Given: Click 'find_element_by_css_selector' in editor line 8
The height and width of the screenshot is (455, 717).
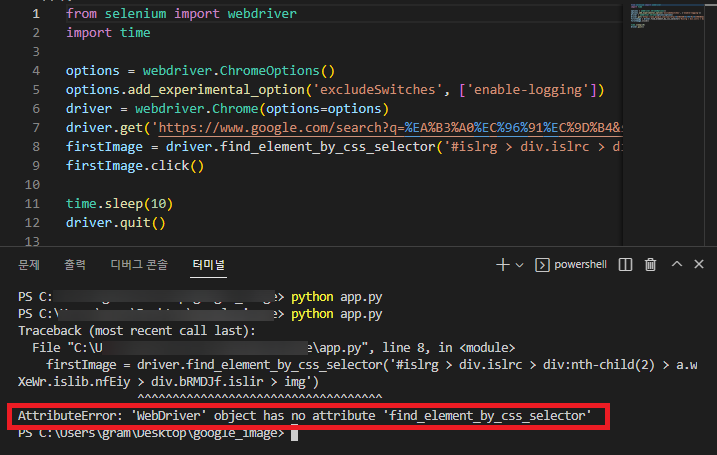Looking at the screenshot, I should [327, 147].
